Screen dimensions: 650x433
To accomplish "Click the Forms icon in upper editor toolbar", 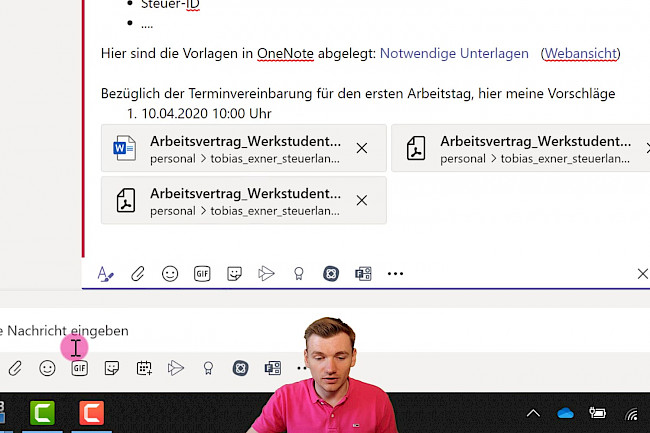I will coord(363,274).
